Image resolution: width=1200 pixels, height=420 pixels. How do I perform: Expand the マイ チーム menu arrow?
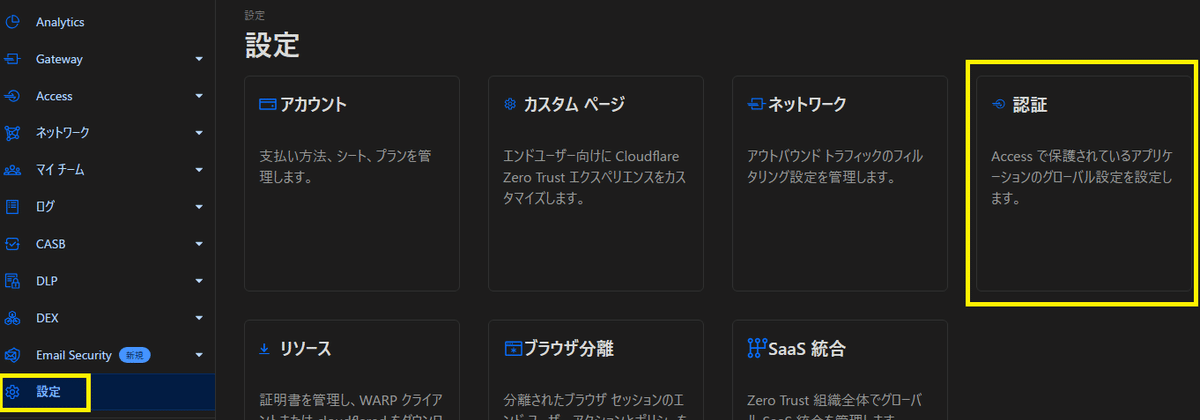pyautogui.click(x=199, y=170)
